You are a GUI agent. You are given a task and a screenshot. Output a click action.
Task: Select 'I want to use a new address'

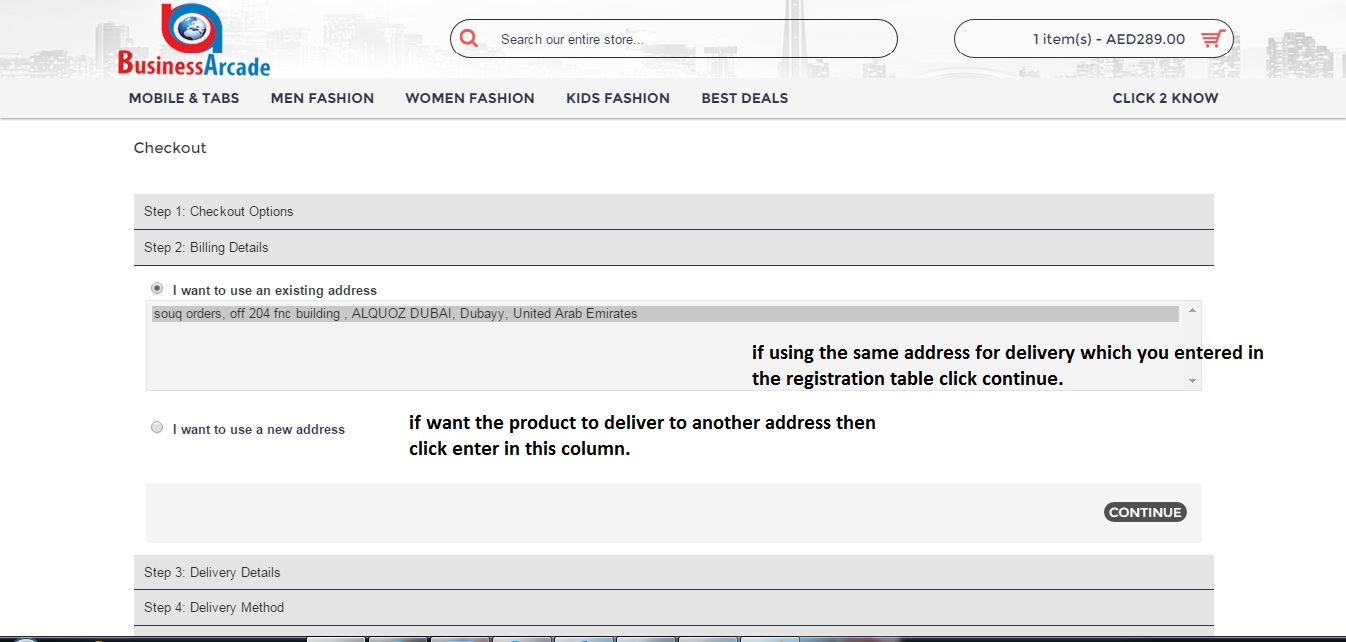click(x=157, y=427)
